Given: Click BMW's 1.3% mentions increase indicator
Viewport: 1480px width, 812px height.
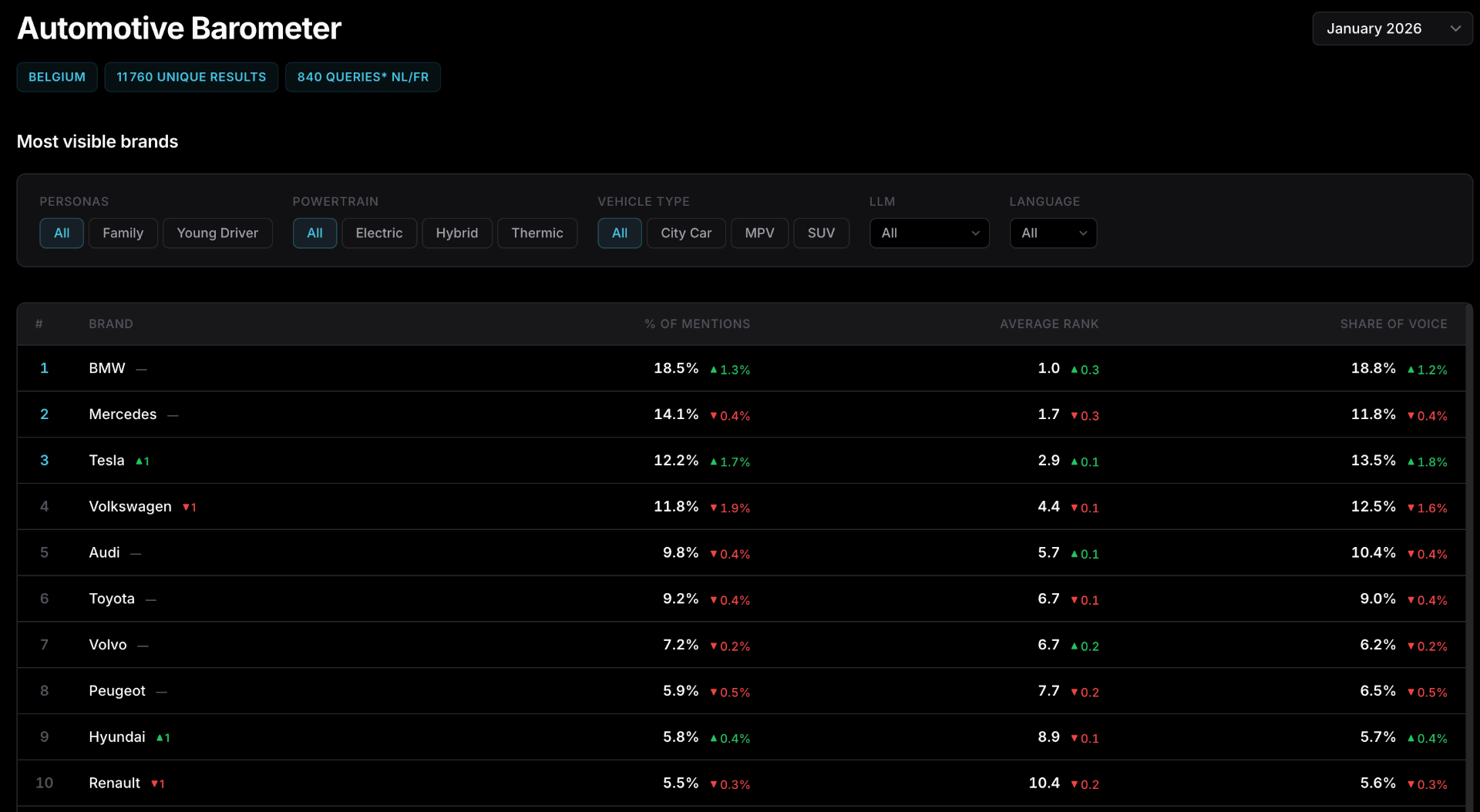Looking at the screenshot, I should 730,370.
